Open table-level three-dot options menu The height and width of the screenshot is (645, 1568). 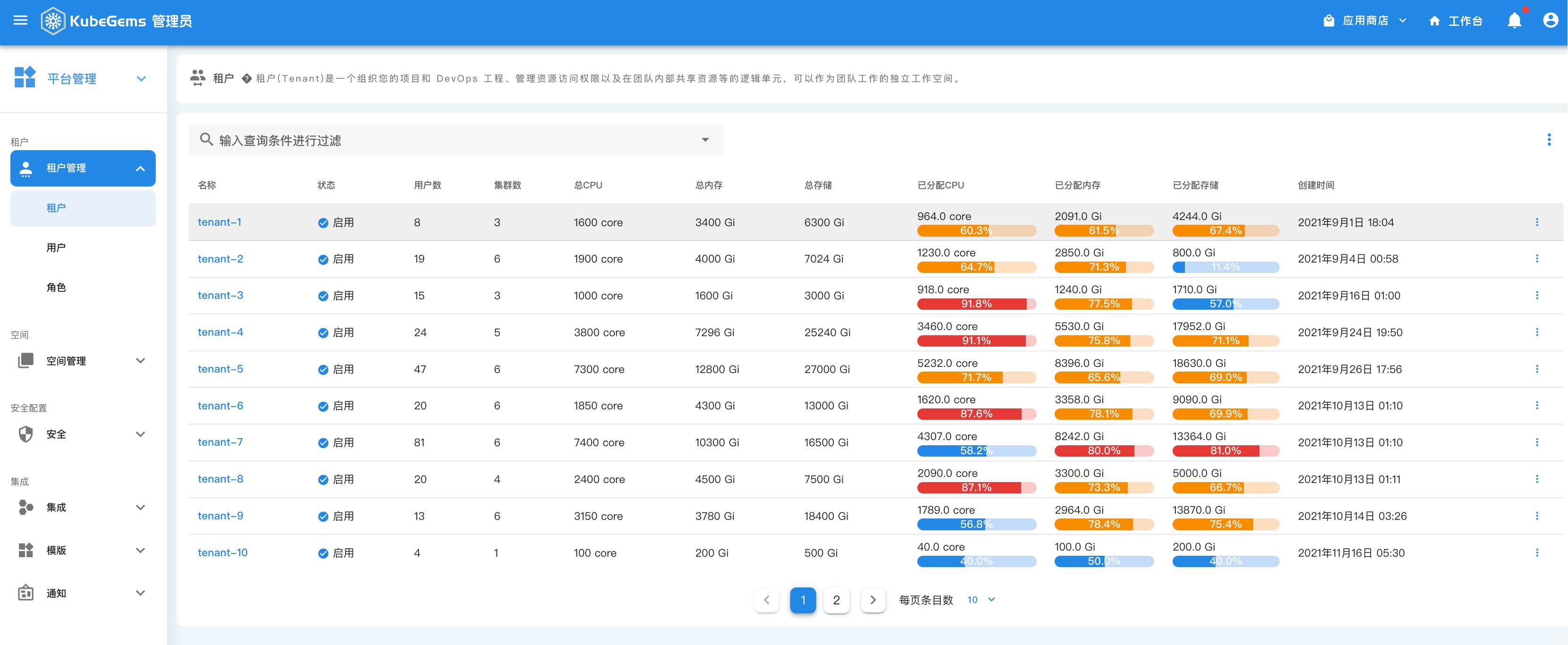[x=1549, y=139]
